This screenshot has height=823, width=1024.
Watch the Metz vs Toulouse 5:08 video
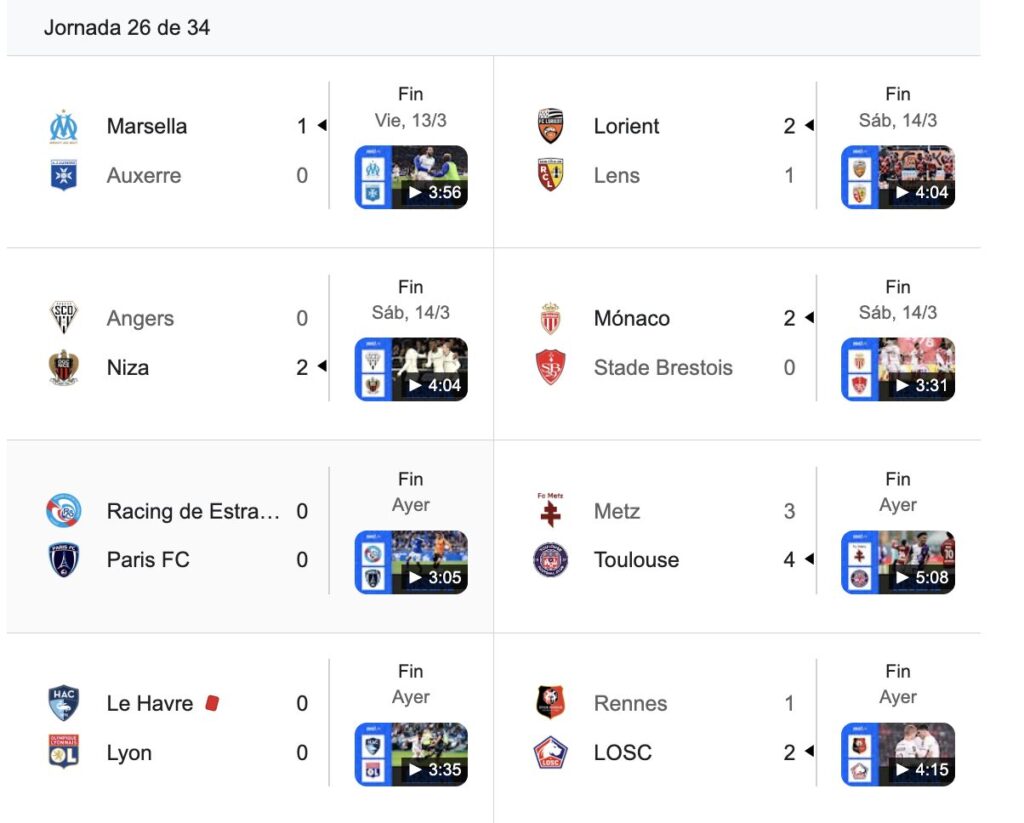(x=898, y=562)
